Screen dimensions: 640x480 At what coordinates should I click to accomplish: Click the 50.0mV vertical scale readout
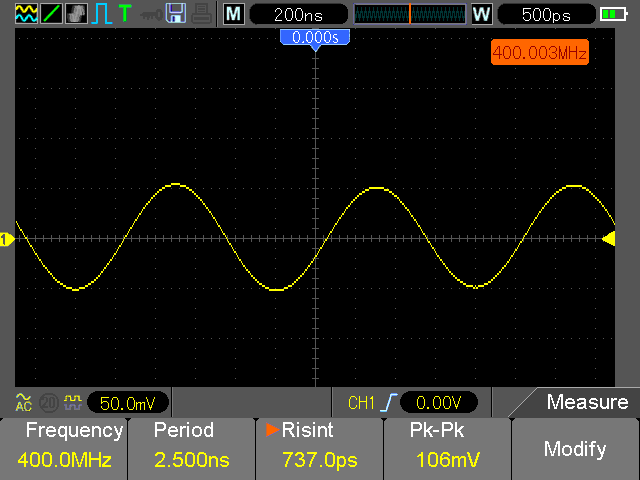(x=128, y=403)
